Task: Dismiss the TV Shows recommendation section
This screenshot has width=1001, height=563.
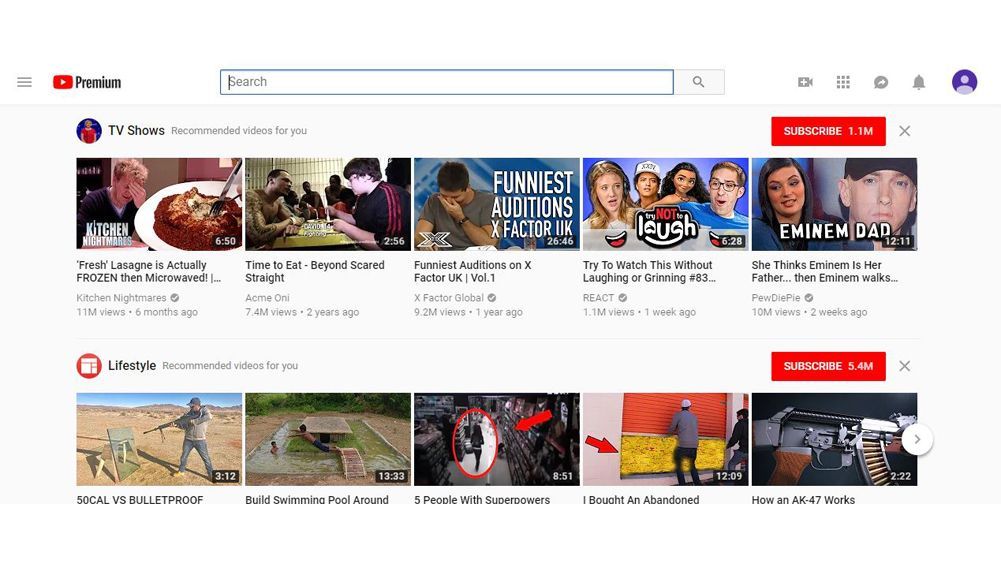Action: (905, 131)
